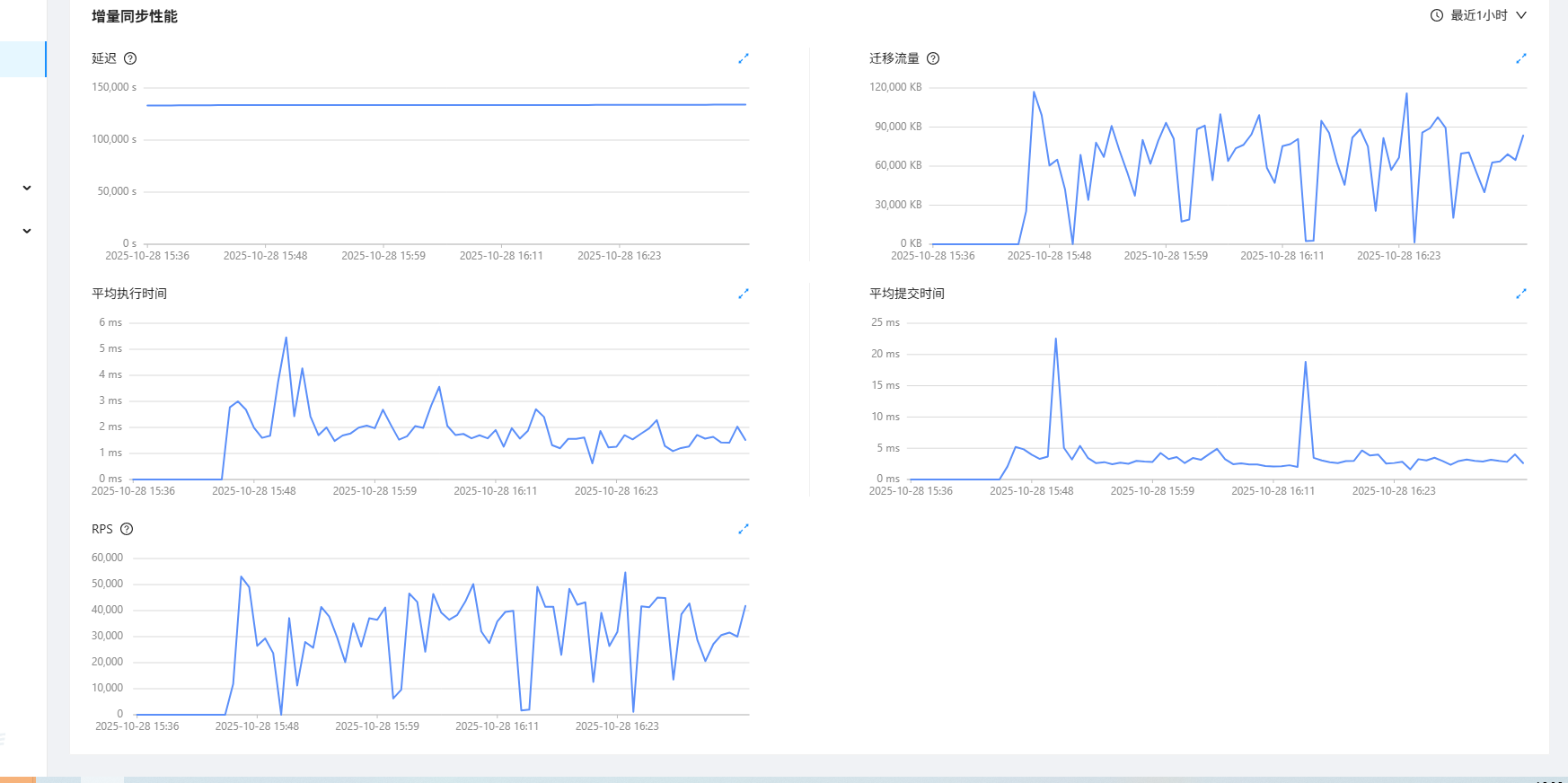Expand the 延迟 chart to fullscreen
The height and width of the screenshot is (783, 1568).
(x=744, y=58)
